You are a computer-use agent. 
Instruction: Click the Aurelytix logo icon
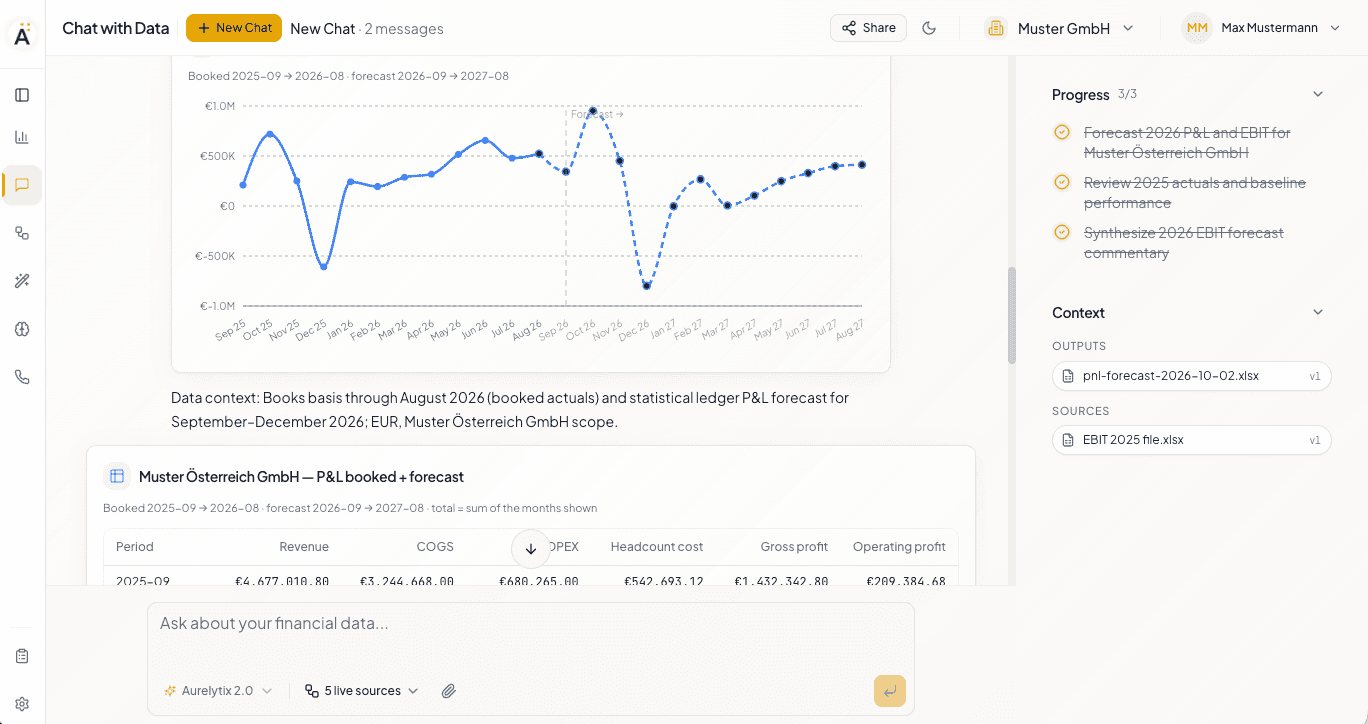tap(22, 34)
